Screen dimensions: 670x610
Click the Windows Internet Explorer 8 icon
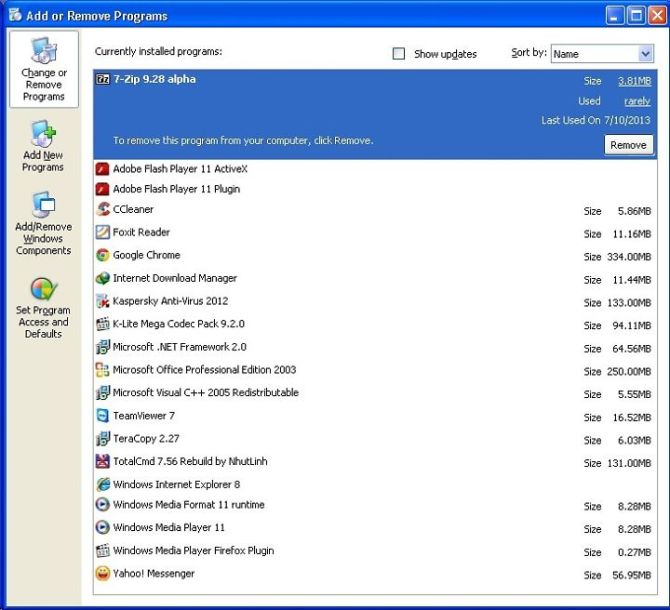point(103,484)
